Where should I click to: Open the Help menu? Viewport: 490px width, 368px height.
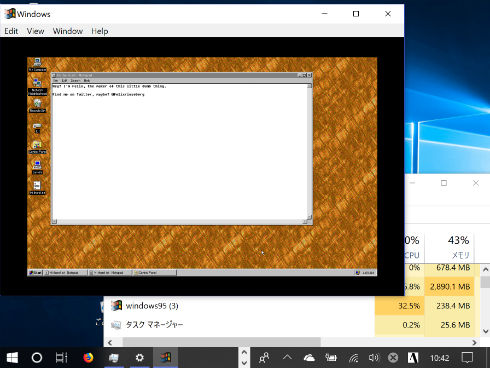click(x=100, y=31)
